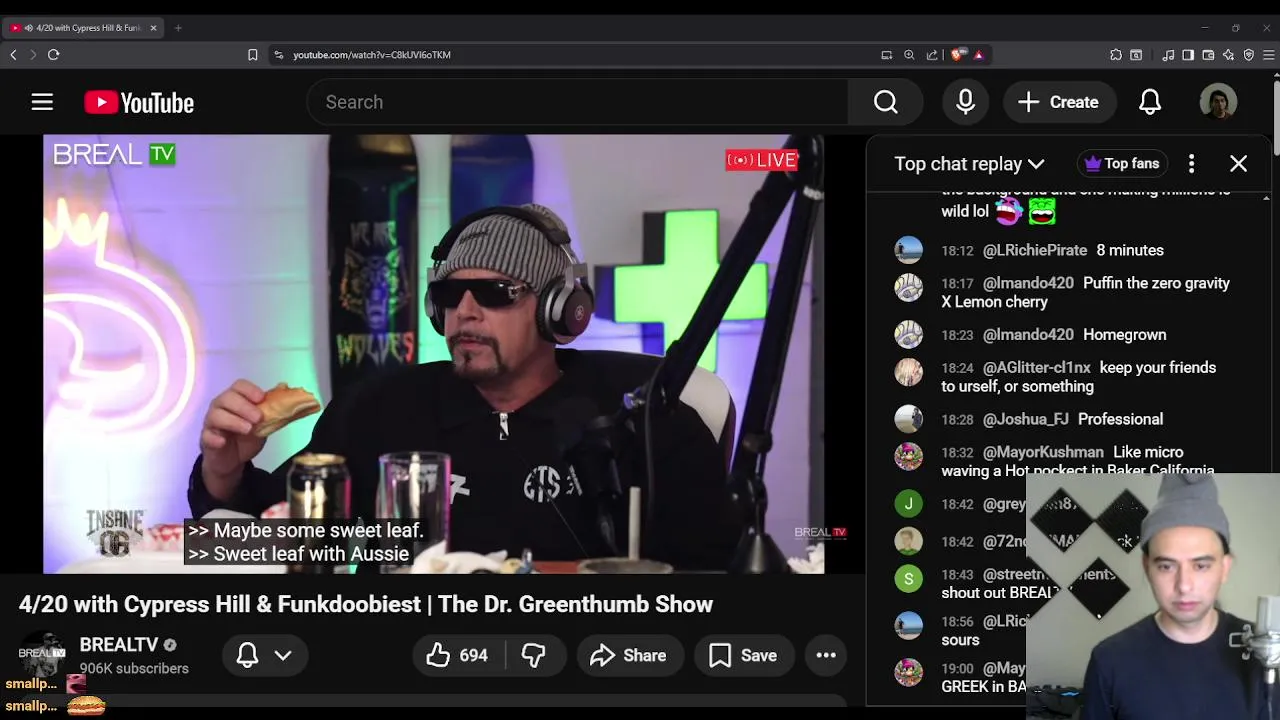
Task: Dislike the video with thumbs down
Action: point(533,655)
